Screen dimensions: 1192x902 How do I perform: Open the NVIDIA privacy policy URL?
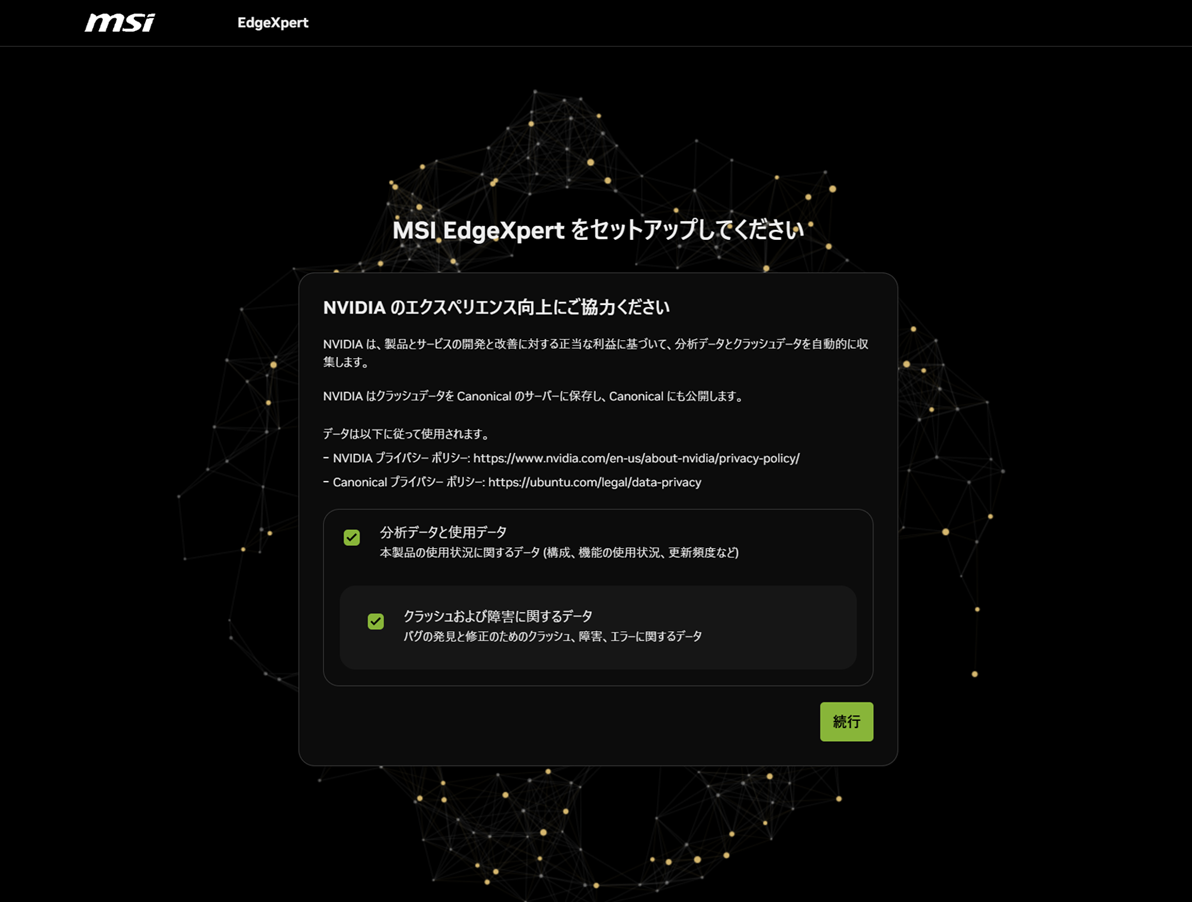click(636, 458)
